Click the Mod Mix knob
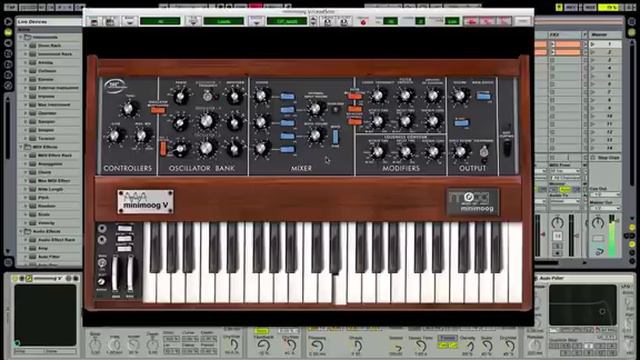Screen dimensions: 640x360 142,135
